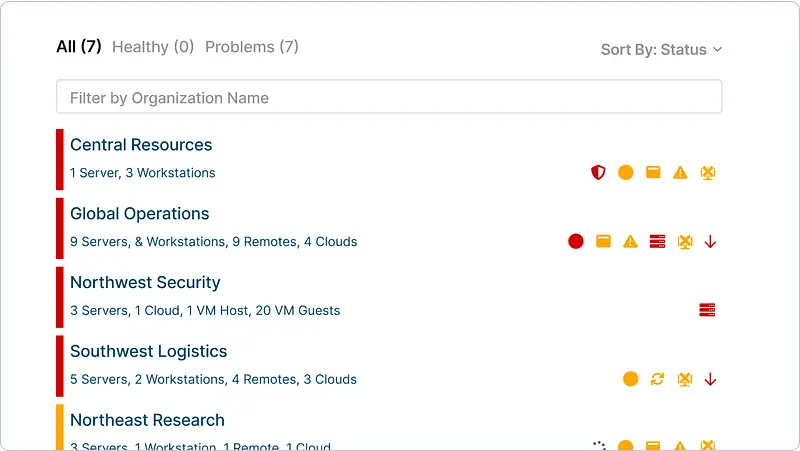
Task: Switch to the Problems (7) tab
Action: [x=252, y=47]
